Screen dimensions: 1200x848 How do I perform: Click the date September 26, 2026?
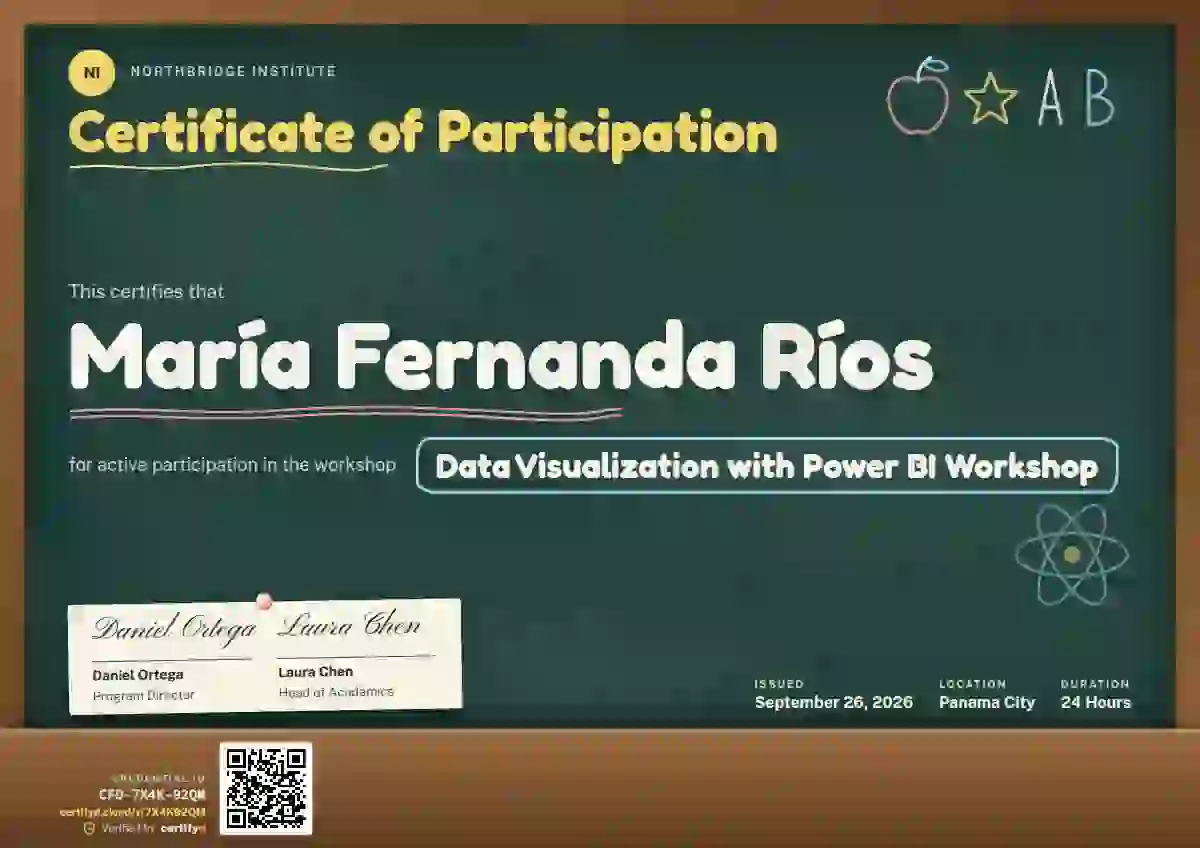tap(834, 702)
